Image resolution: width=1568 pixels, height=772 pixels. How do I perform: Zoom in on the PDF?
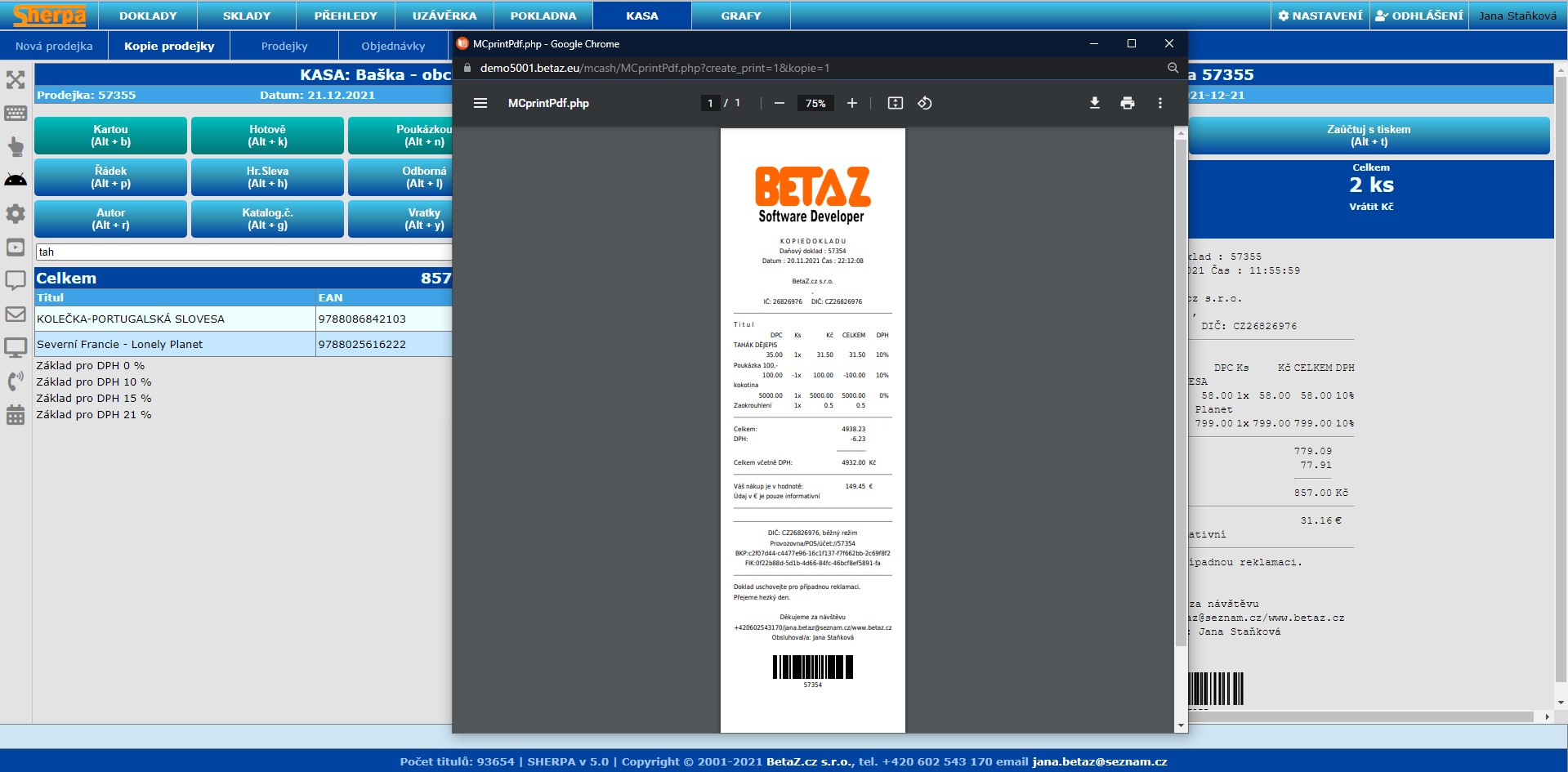(851, 103)
